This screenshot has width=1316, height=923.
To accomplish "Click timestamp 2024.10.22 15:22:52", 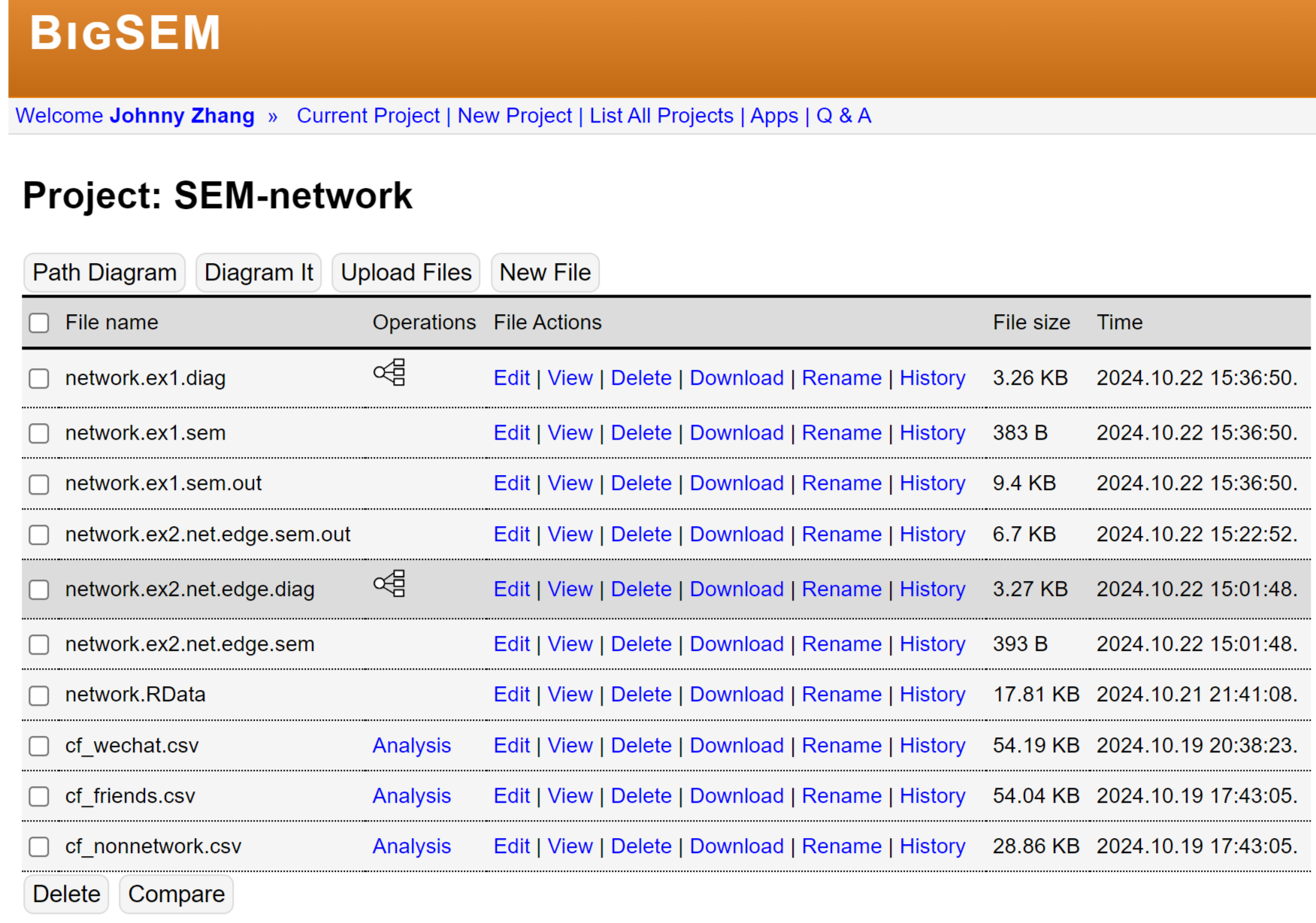I will point(1197,534).
